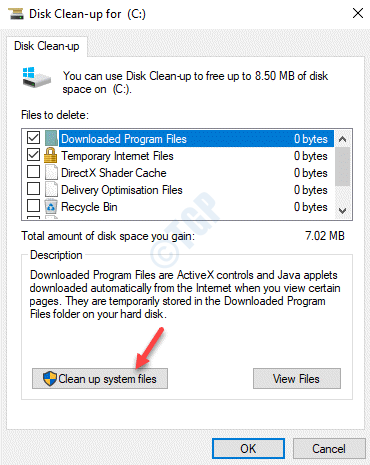Click the Downloaded Program Files item icon
This screenshot has height=465, width=370.
(x=51, y=138)
